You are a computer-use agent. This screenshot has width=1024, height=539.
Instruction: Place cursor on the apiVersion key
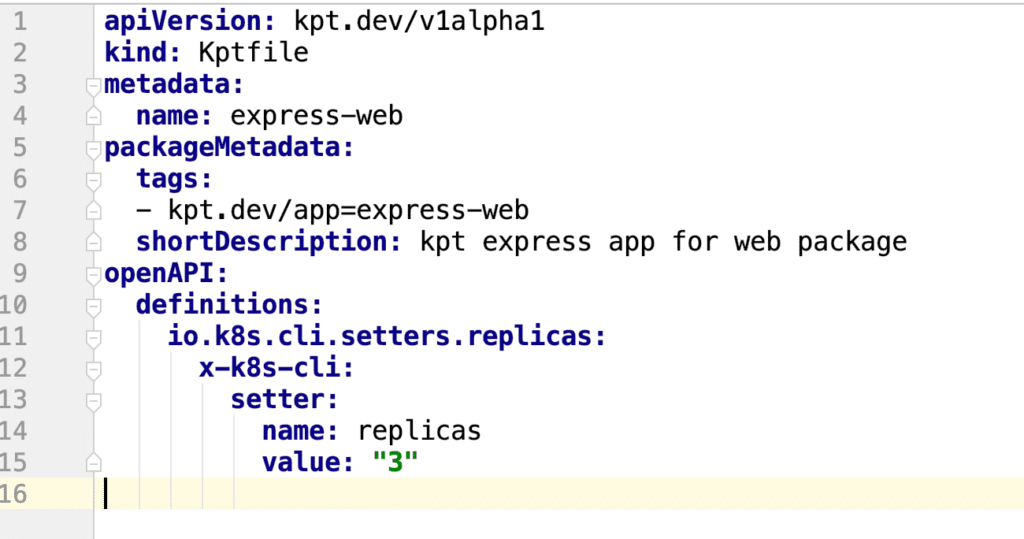[x=178, y=21]
